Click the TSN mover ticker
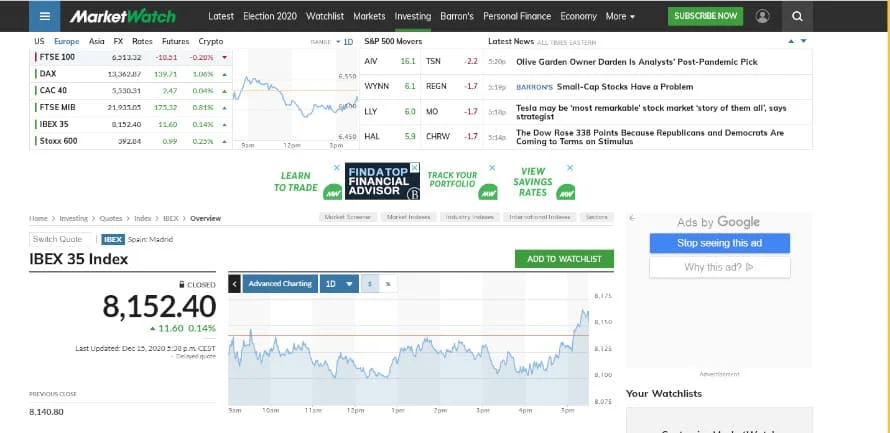 pyautogui.click(x=433, y=62)
